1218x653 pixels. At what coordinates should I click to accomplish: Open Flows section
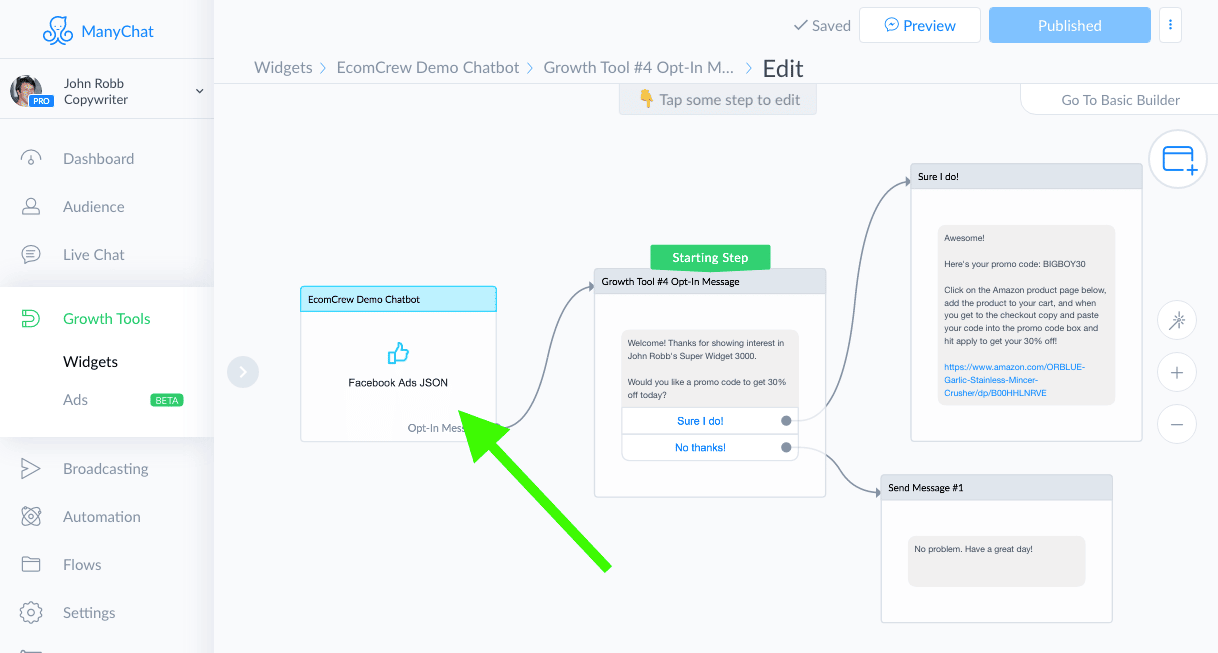coord(82,565)
